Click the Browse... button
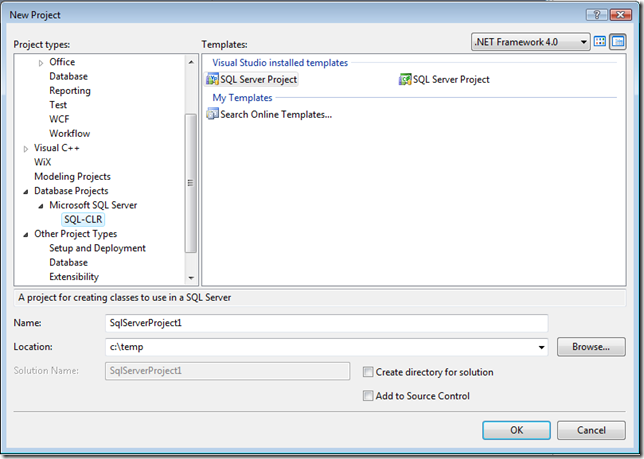The width and height of the screenshot is (644, 459). coord(591,347)
